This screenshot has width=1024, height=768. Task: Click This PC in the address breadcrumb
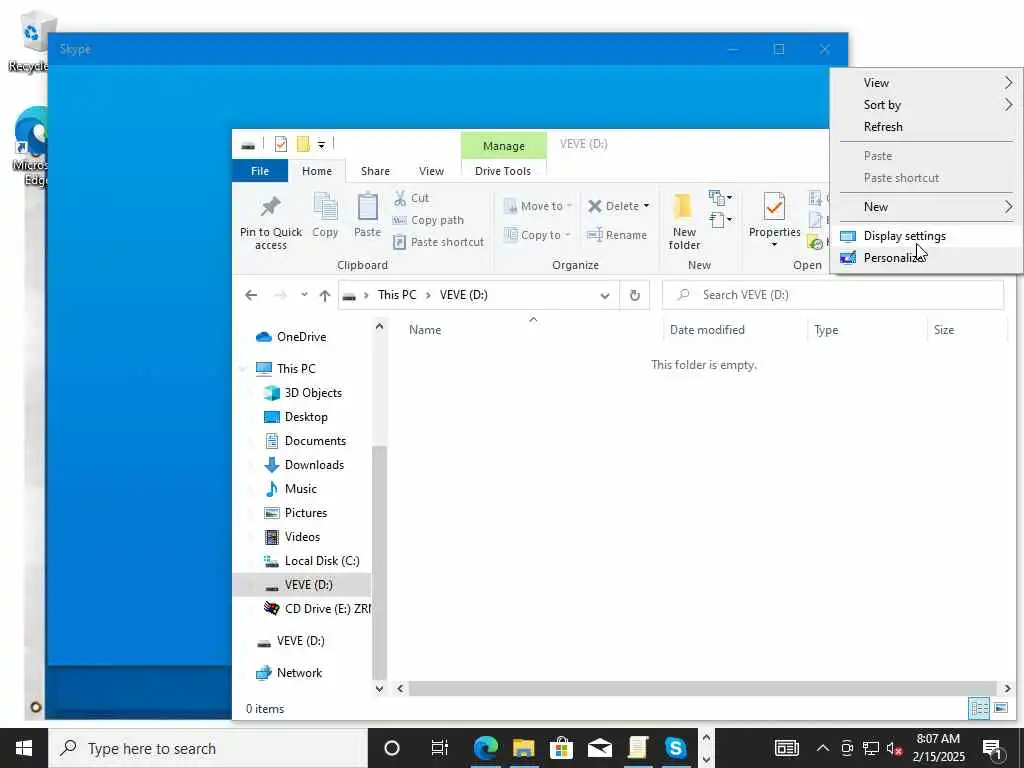coord(396,295)
